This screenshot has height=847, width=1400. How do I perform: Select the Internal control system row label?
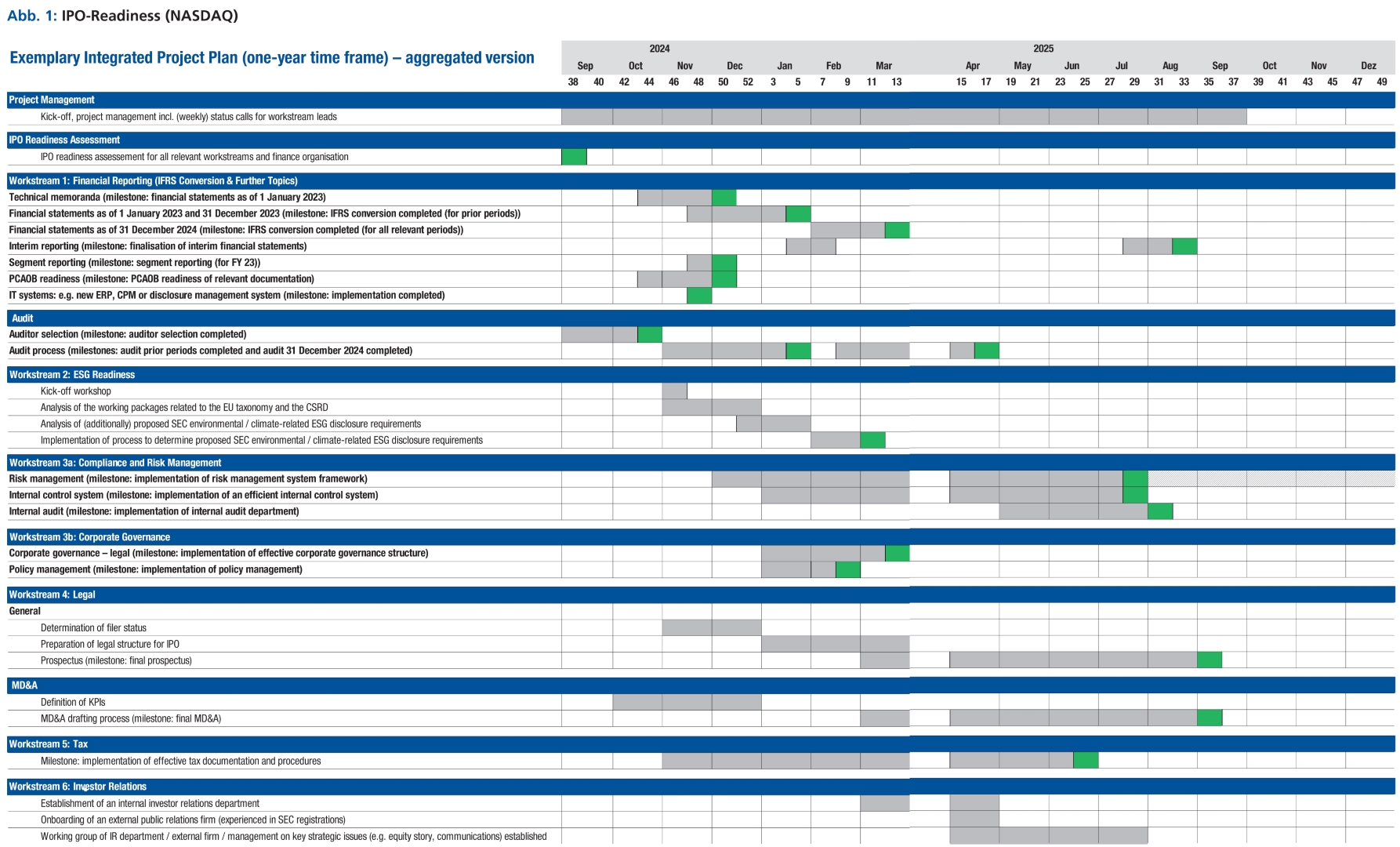194,496
